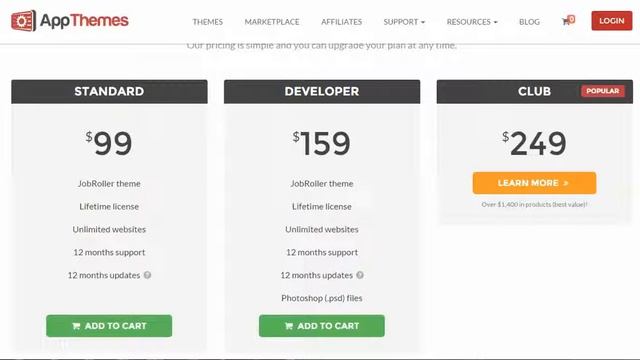The image size is (640, 360).
Task: Click the Learn More button for Club
Action: pos(534,183)
